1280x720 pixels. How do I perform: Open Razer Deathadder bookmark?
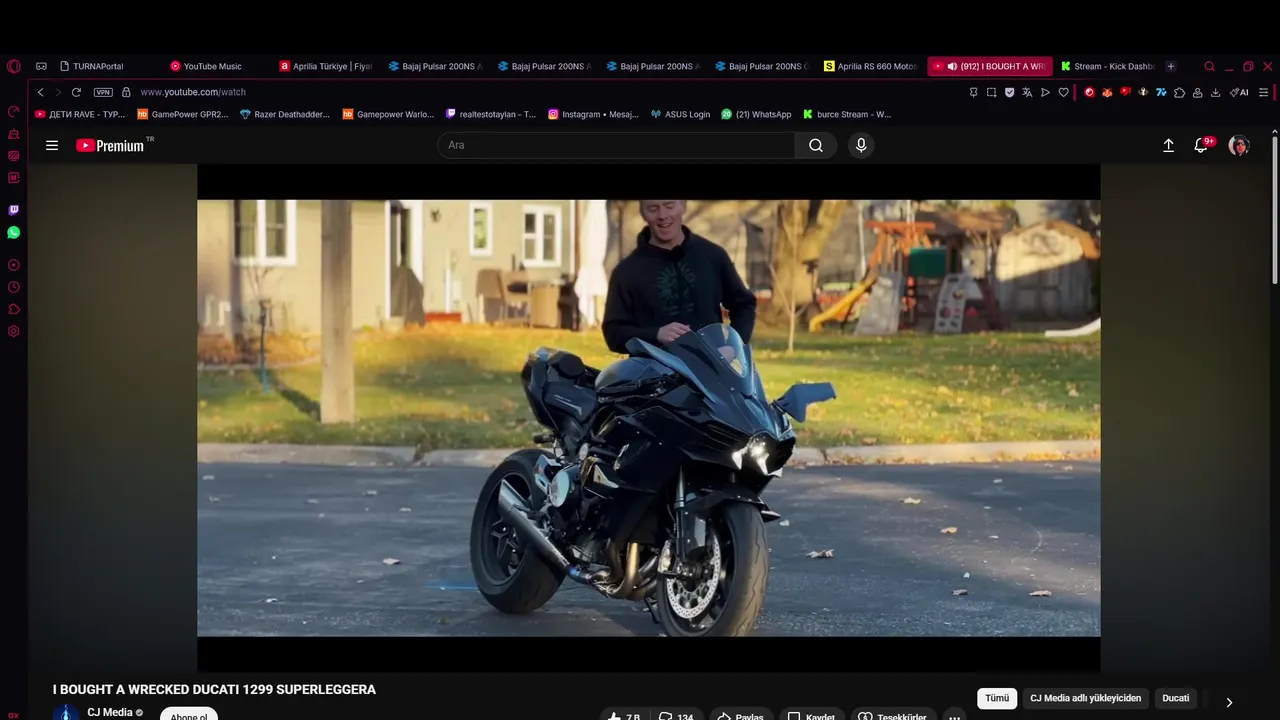click(285, 114)
